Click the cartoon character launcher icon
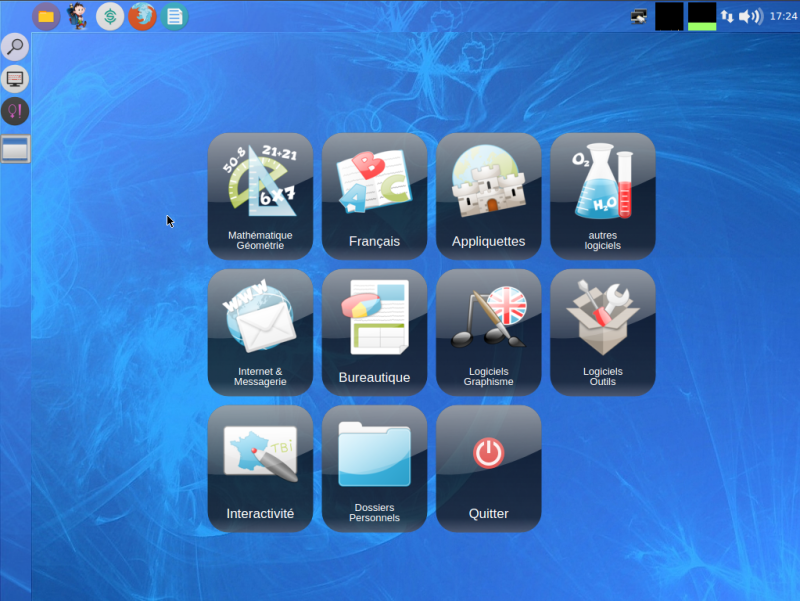This screenshot has height=601, width=800. click(78, 16)
